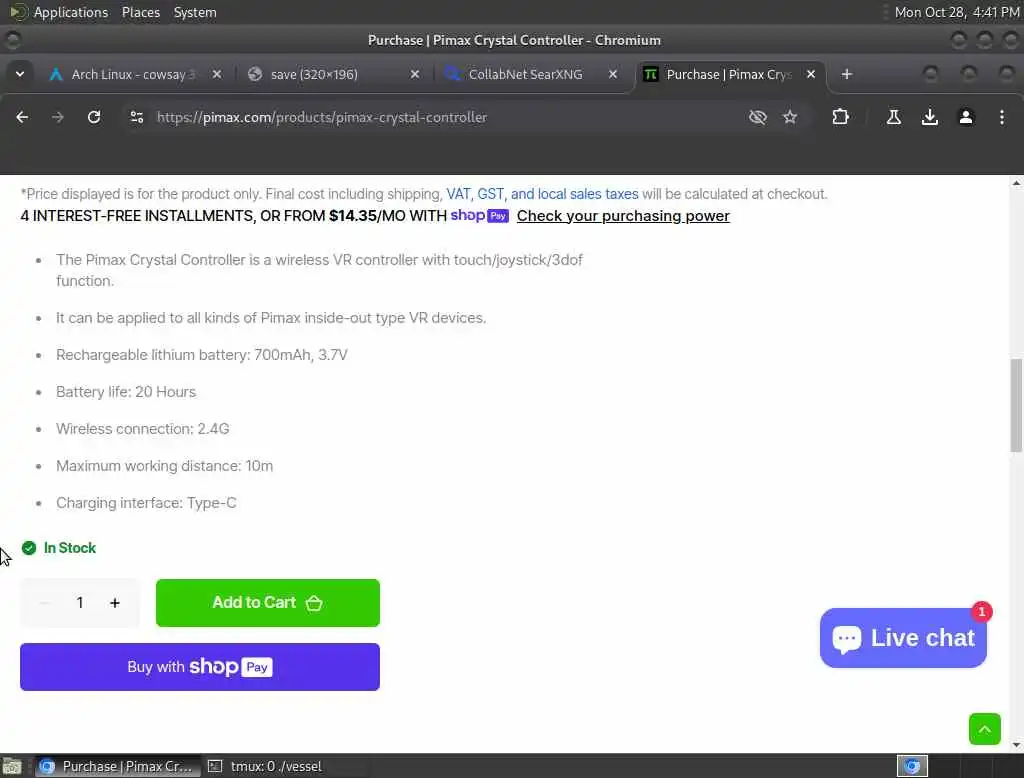Open the Places menu
Screen dimensions: 1024x778
tap(141, 12)
